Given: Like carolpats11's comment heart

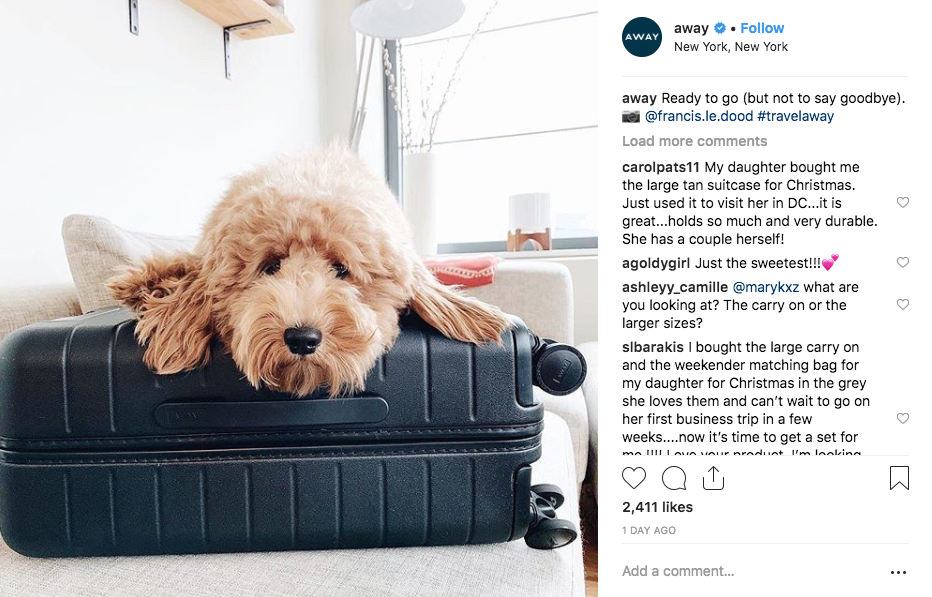Looking at the screenshot, I should click(903, 202).
